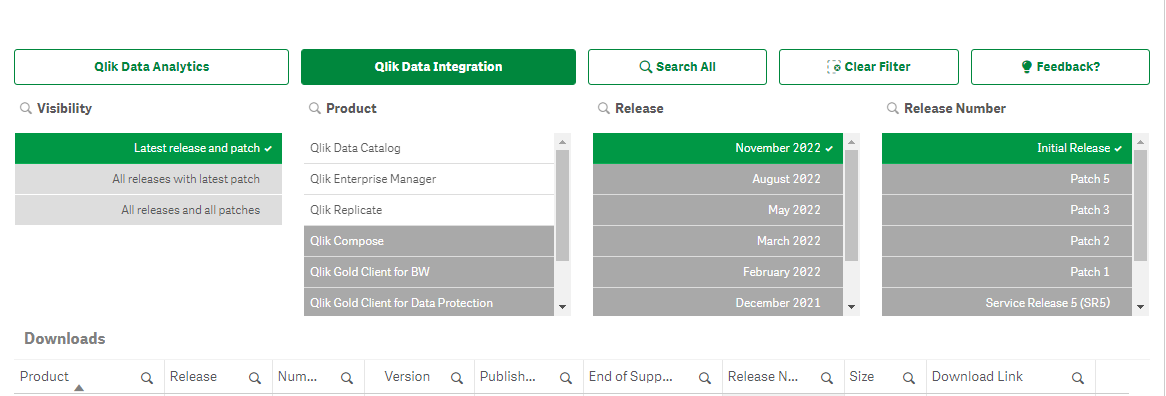Click Release list scrollbar down arrow
This screenshot has height=396, width=1166.
pyautogui.click(x=852, y=307)
